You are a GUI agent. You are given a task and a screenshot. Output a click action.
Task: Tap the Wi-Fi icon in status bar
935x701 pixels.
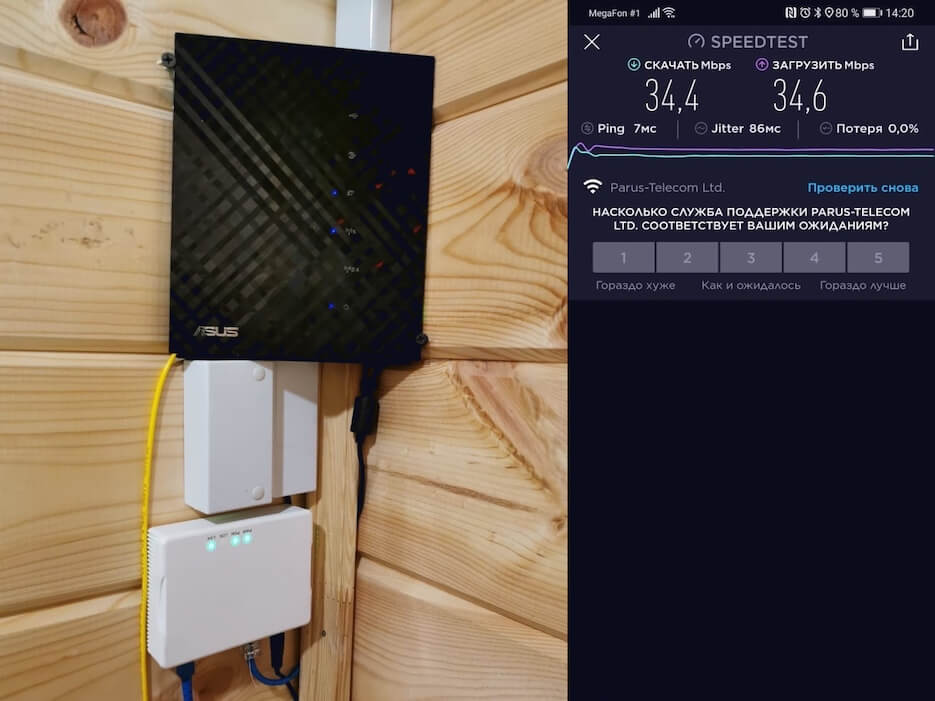click(x=669, y=13)
